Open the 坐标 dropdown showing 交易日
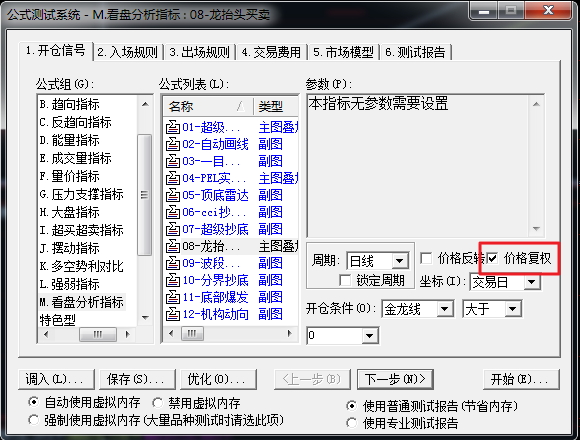Viewport: 580px width, 440px height. (532, 282)
